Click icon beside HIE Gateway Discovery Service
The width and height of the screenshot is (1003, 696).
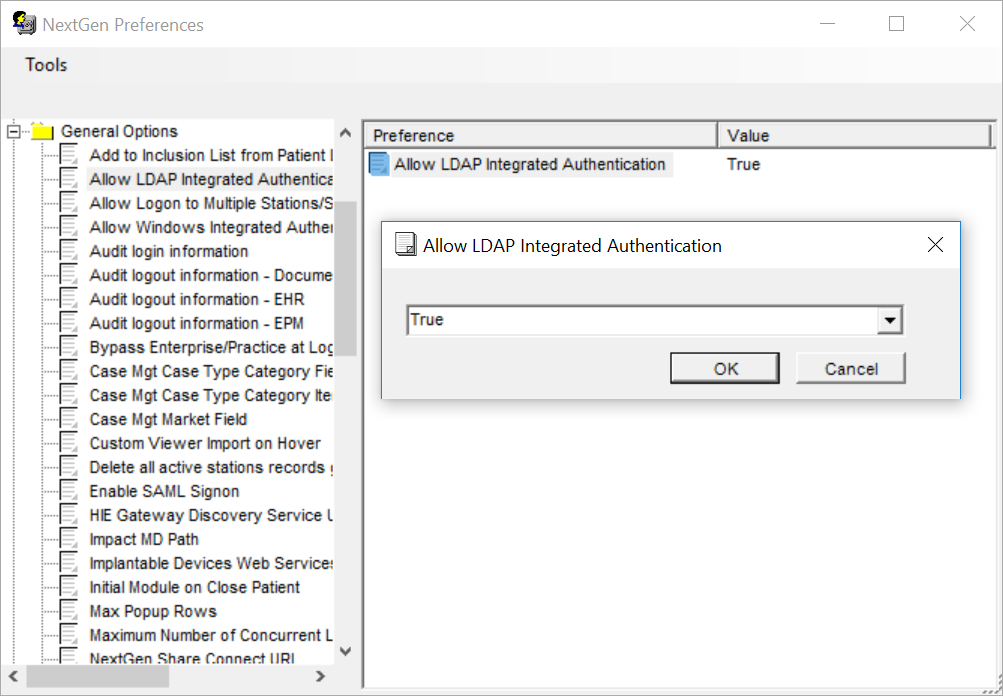pyautogui.click(x=68, y=515)
